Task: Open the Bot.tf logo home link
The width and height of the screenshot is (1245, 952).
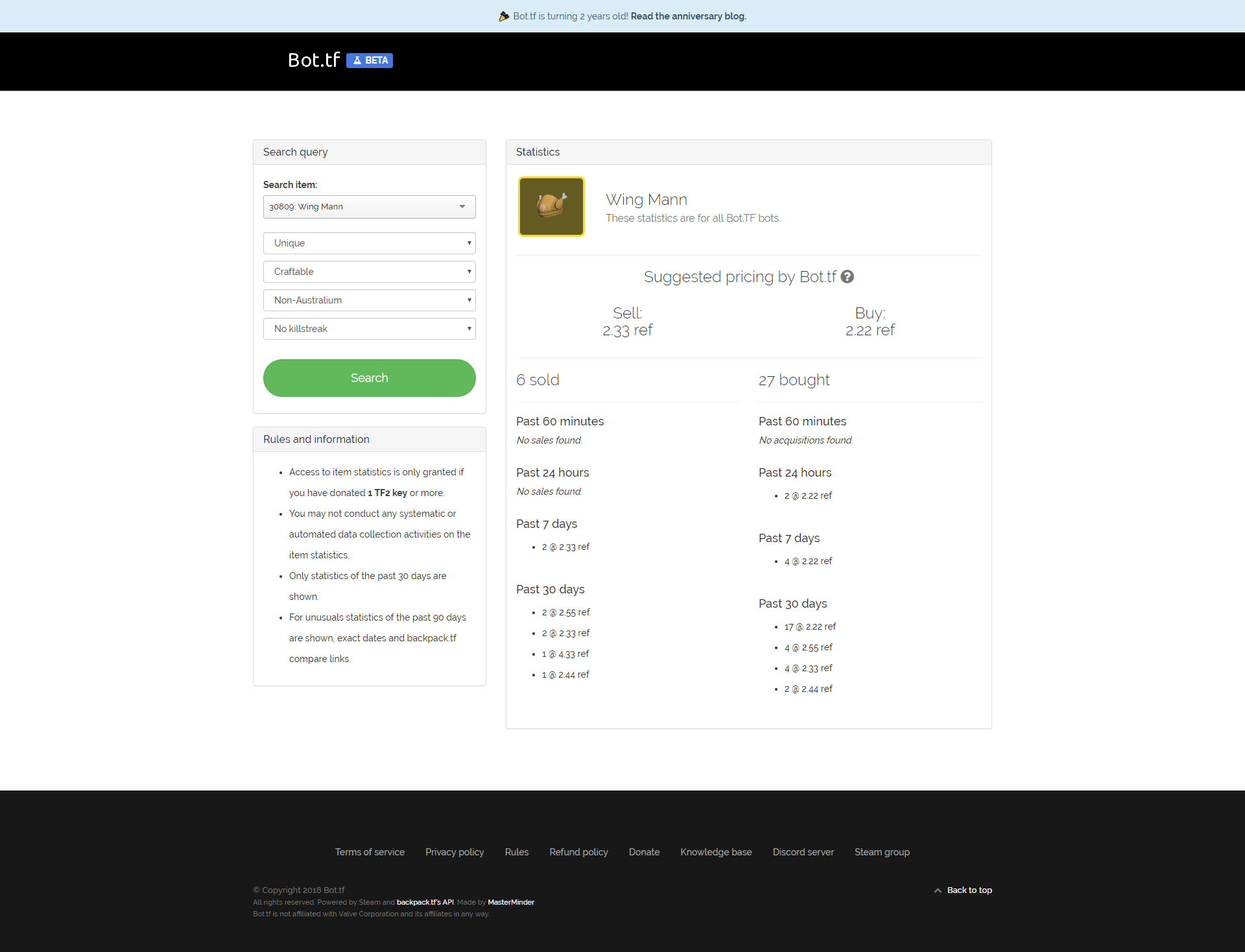Action: click(x=314, y=60)
